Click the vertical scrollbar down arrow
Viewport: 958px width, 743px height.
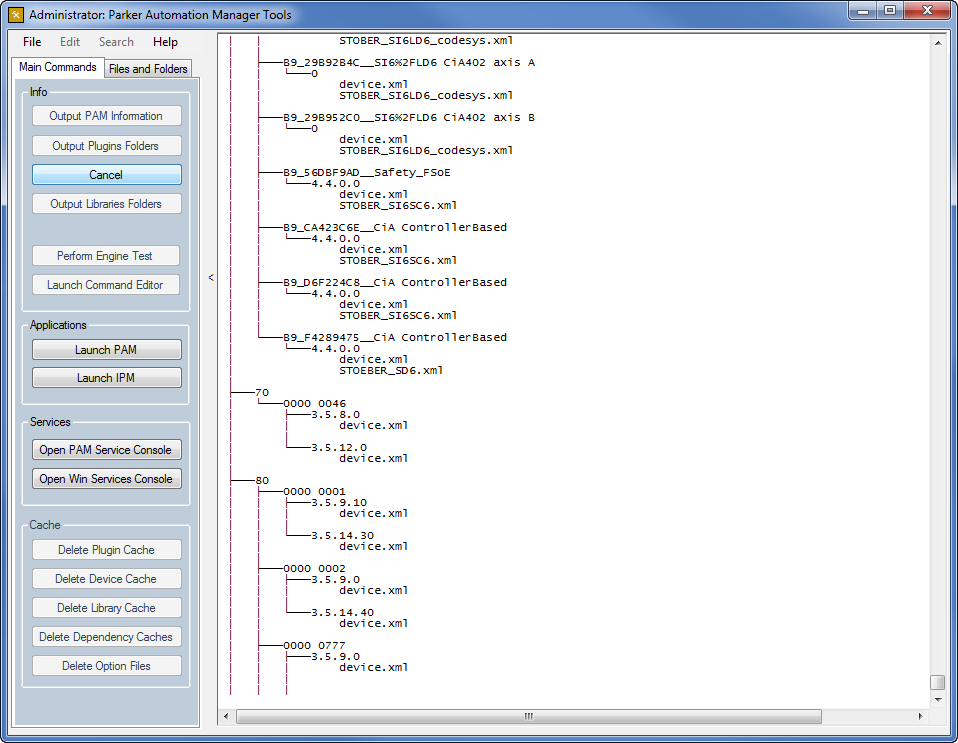pos(938,700)
